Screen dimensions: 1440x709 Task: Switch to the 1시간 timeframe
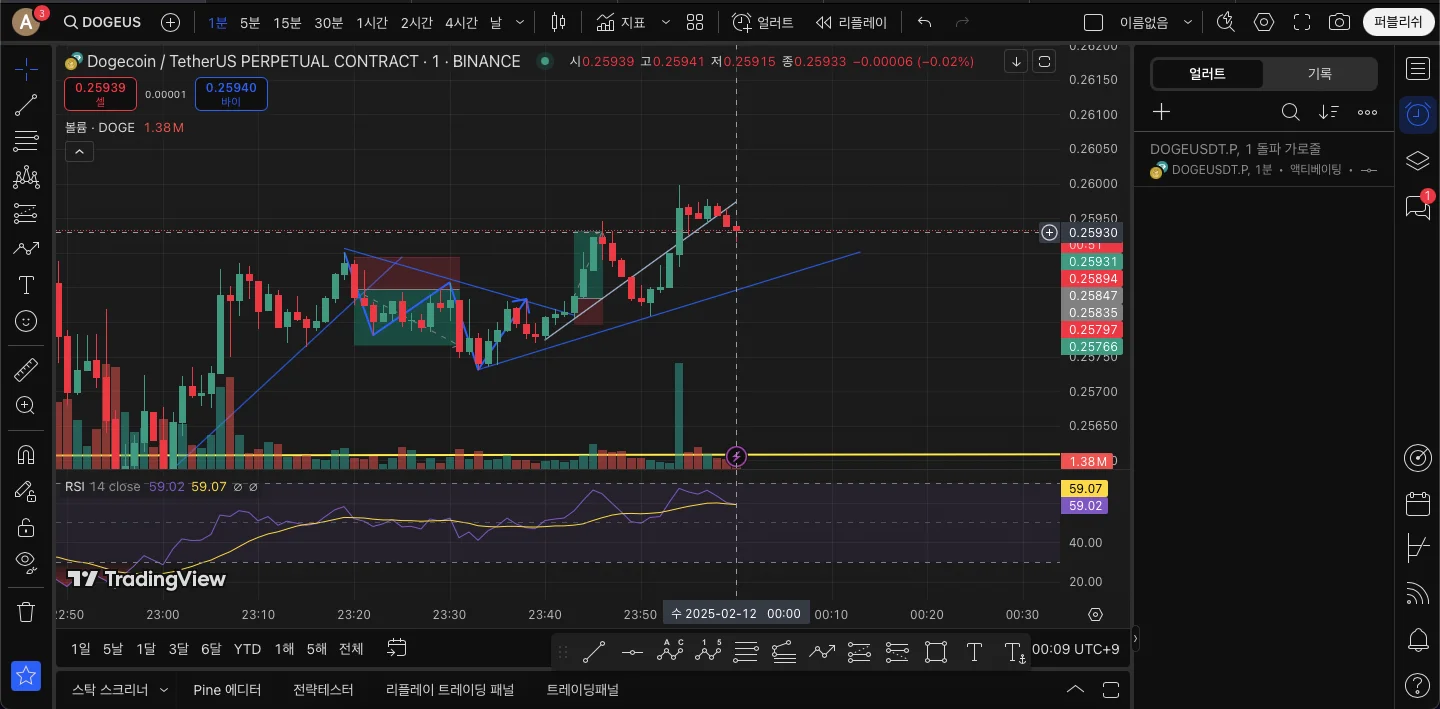[x=372, y=22]
